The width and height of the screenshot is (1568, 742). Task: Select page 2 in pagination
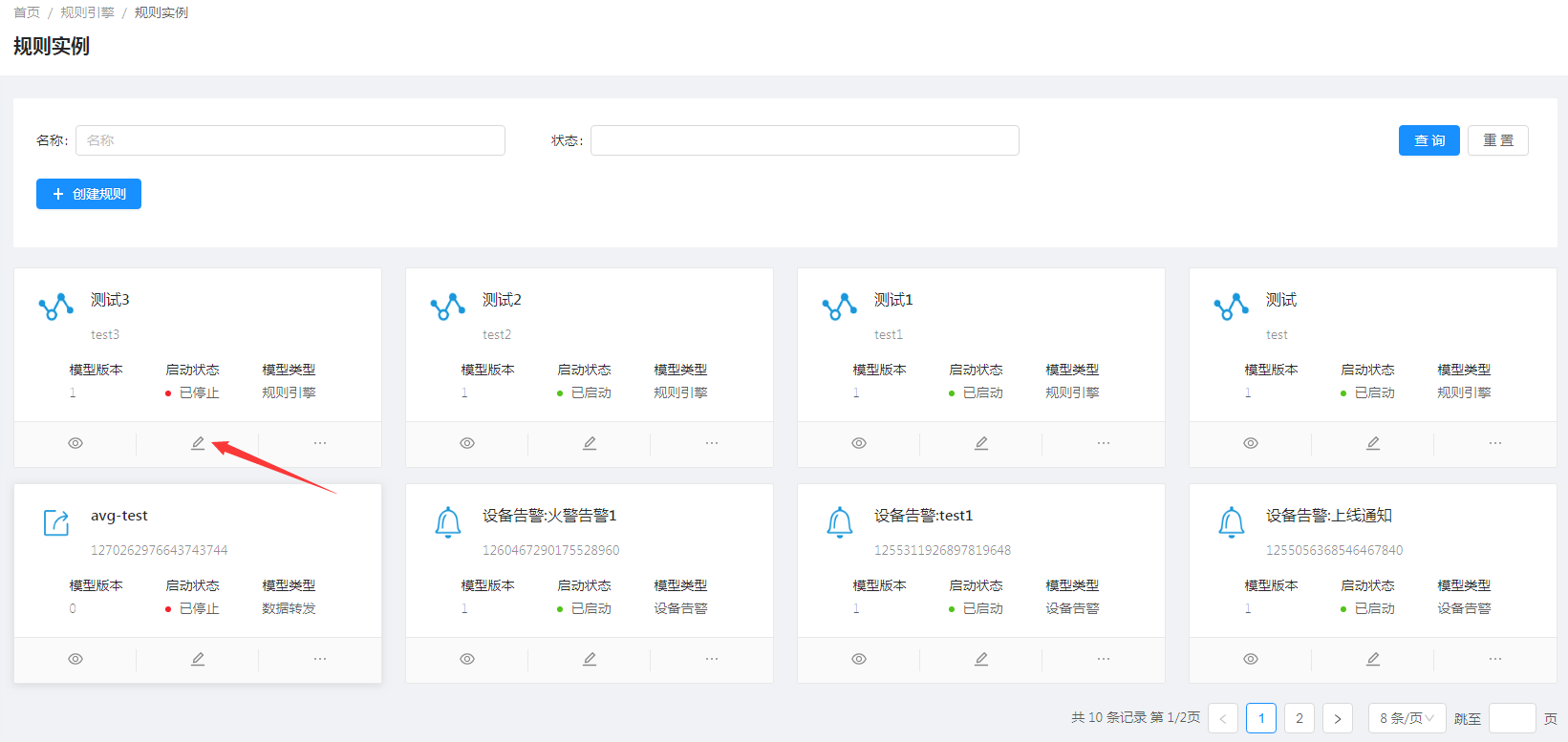point(1300,718)
